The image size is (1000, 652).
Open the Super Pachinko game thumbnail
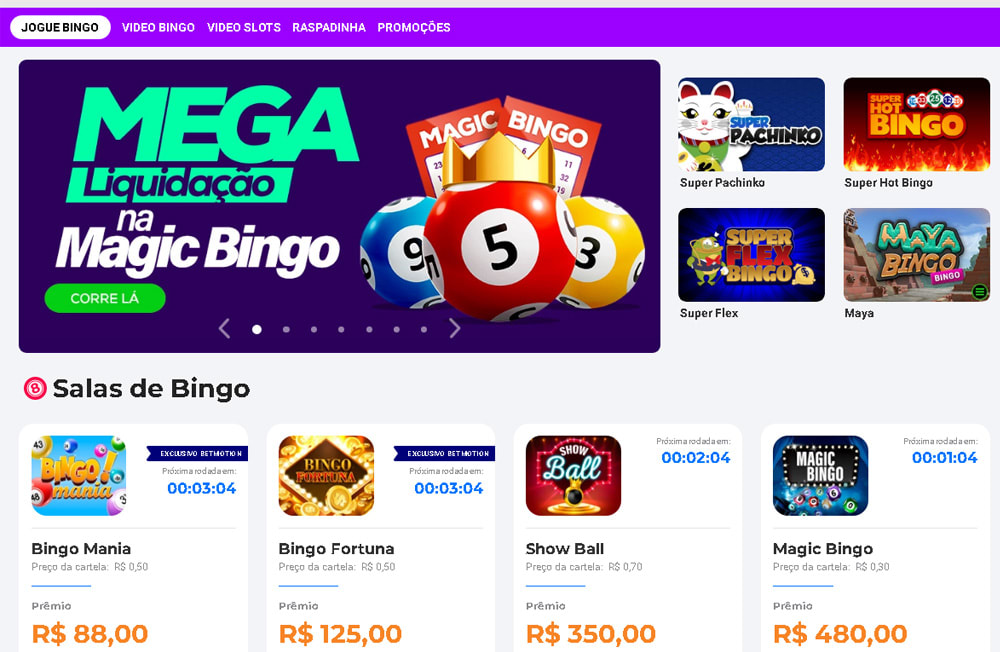point(751,124)
